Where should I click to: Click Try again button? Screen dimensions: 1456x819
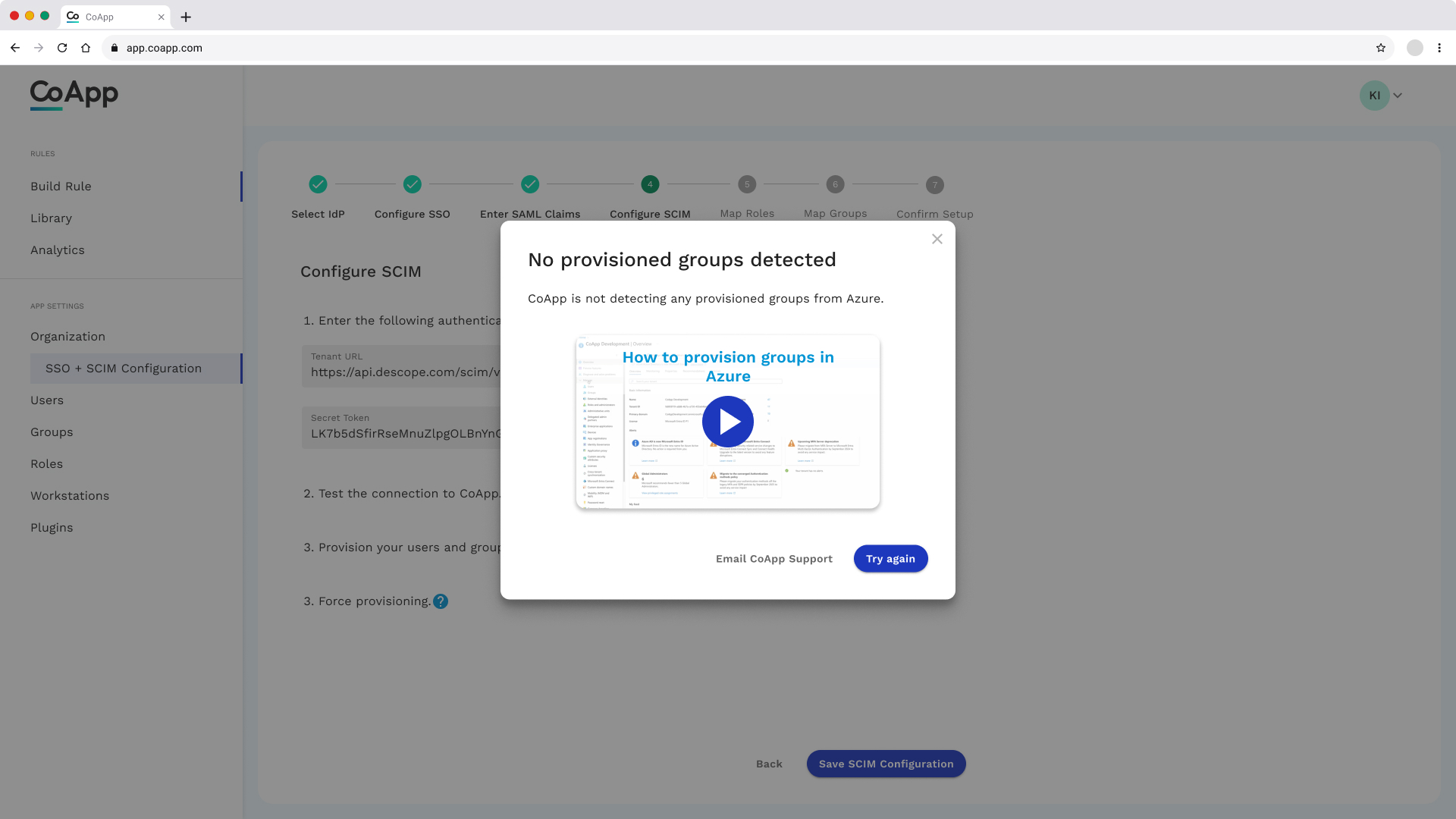click(x=890, y=559)
